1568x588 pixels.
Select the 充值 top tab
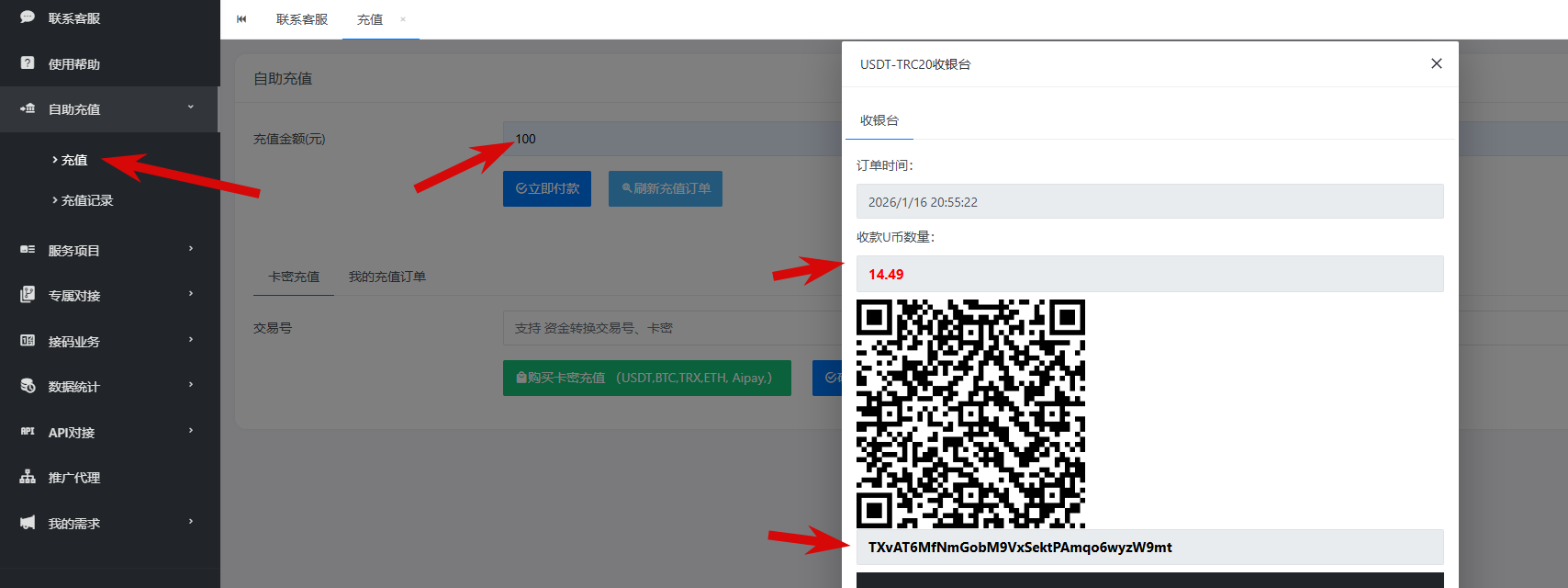[x=370, y=19]
